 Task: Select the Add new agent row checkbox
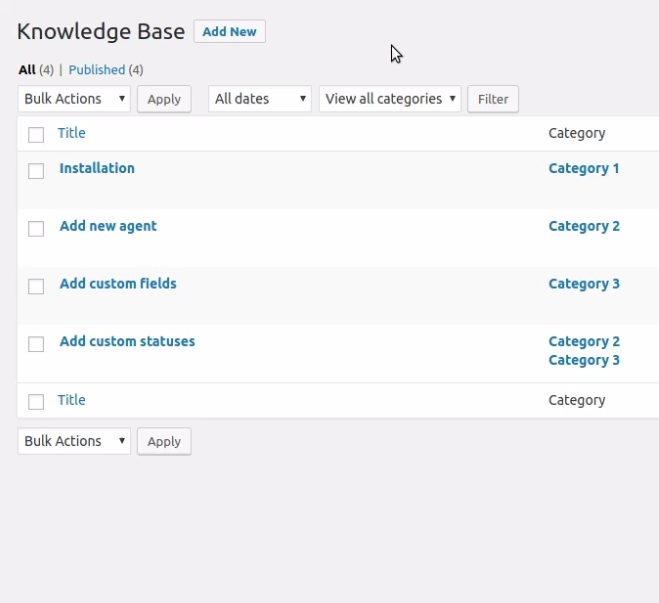(36, 229)
